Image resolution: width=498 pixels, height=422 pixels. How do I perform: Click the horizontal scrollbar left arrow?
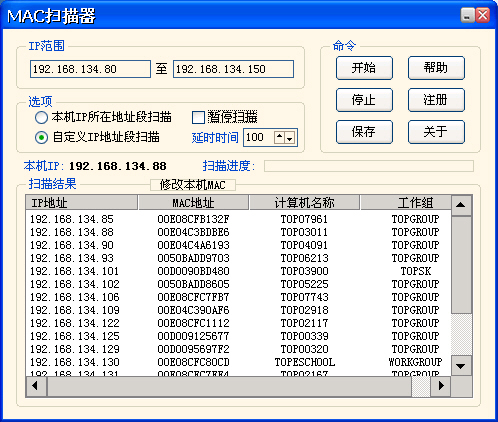[36, 386]
